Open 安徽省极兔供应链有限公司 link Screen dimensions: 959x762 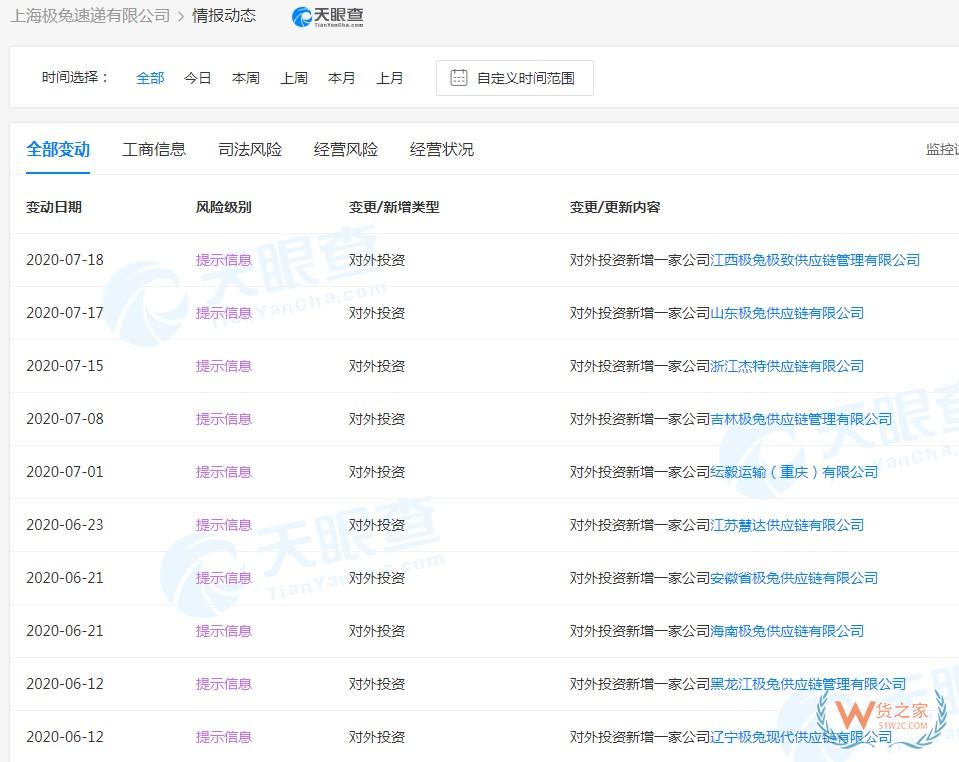[794, 578]
